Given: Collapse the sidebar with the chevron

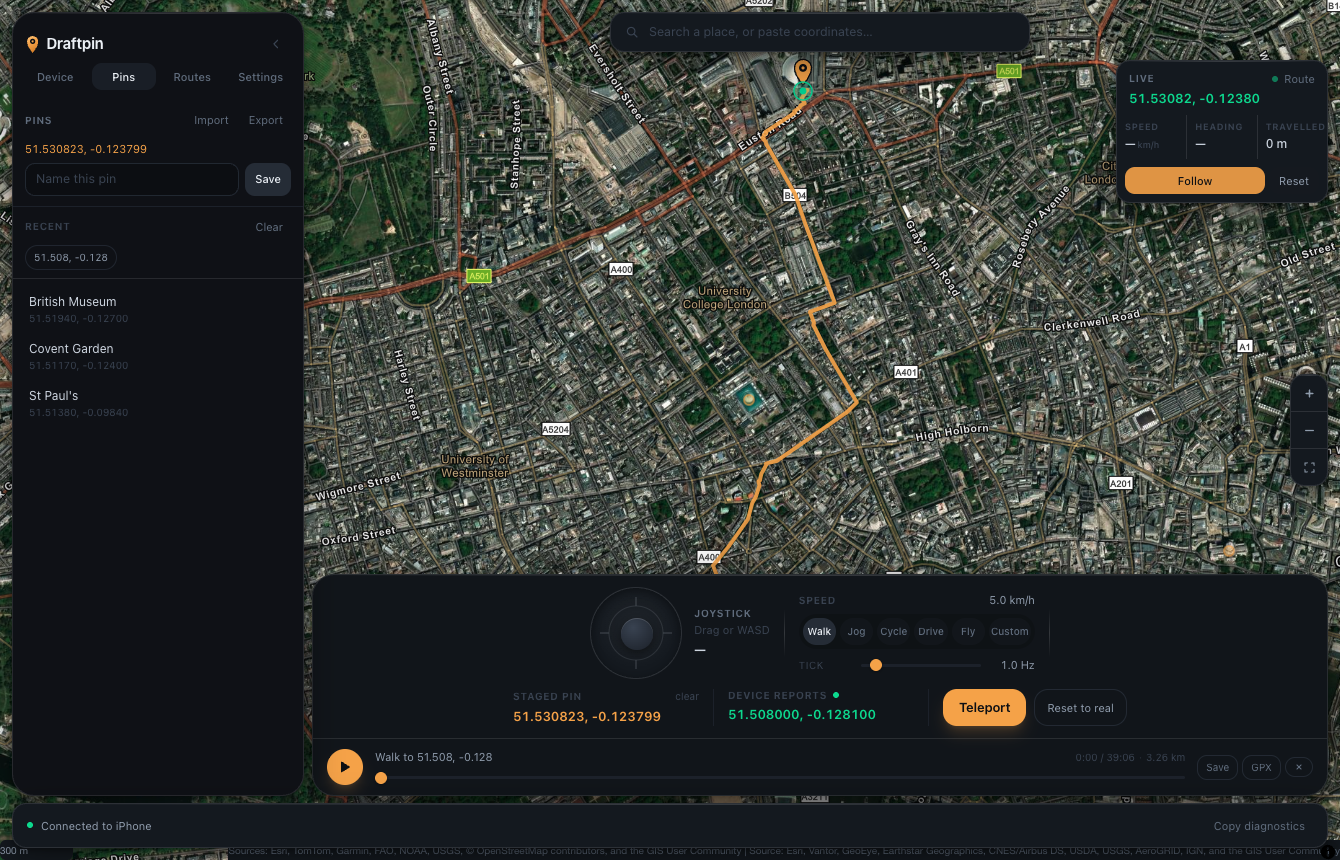Looking at the screenshot, I should [x=276, y=44].
